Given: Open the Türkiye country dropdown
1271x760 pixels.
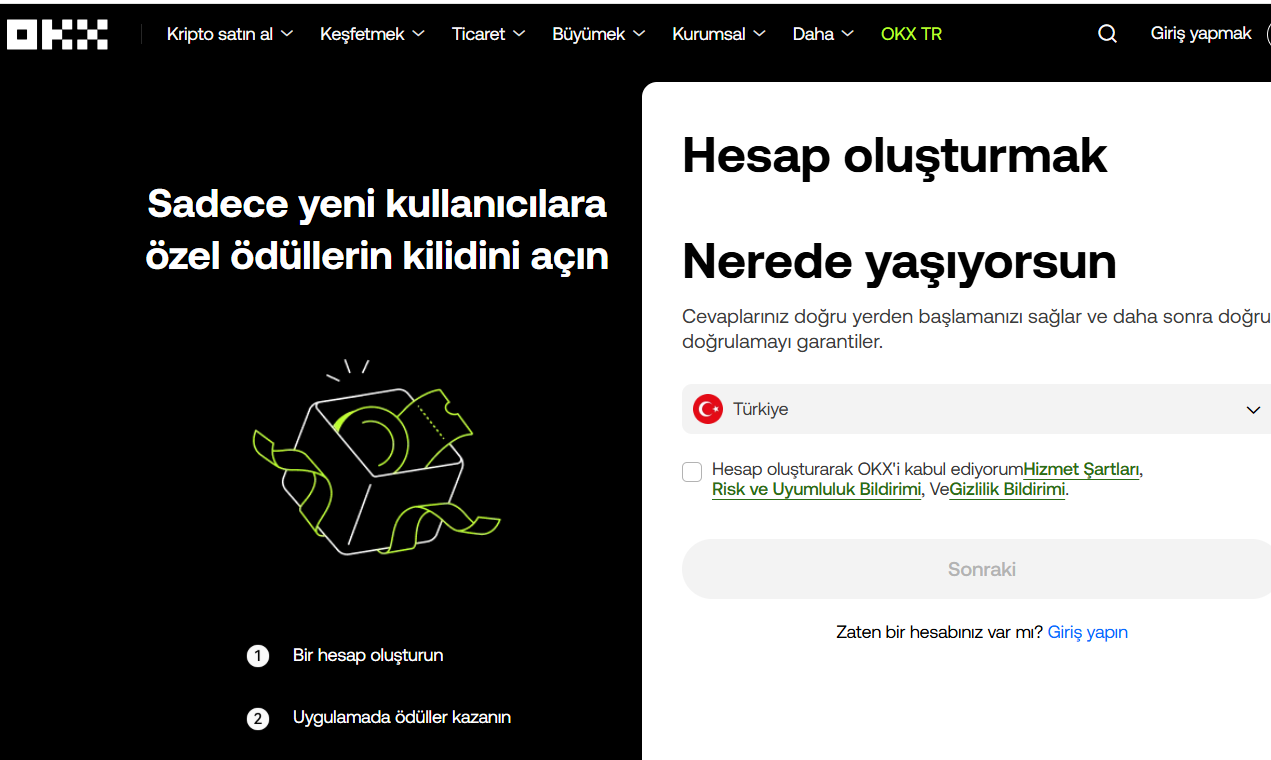Looking at the screenshot, I should (976, 409).
